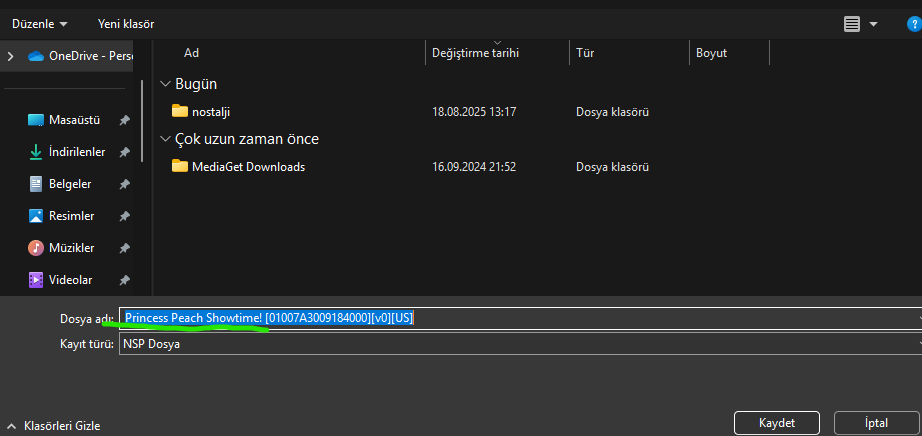The height and width of the screenshot is (436, 922).
Task: Click the pin icon next to Belgeler
Action: pos(124,184)
